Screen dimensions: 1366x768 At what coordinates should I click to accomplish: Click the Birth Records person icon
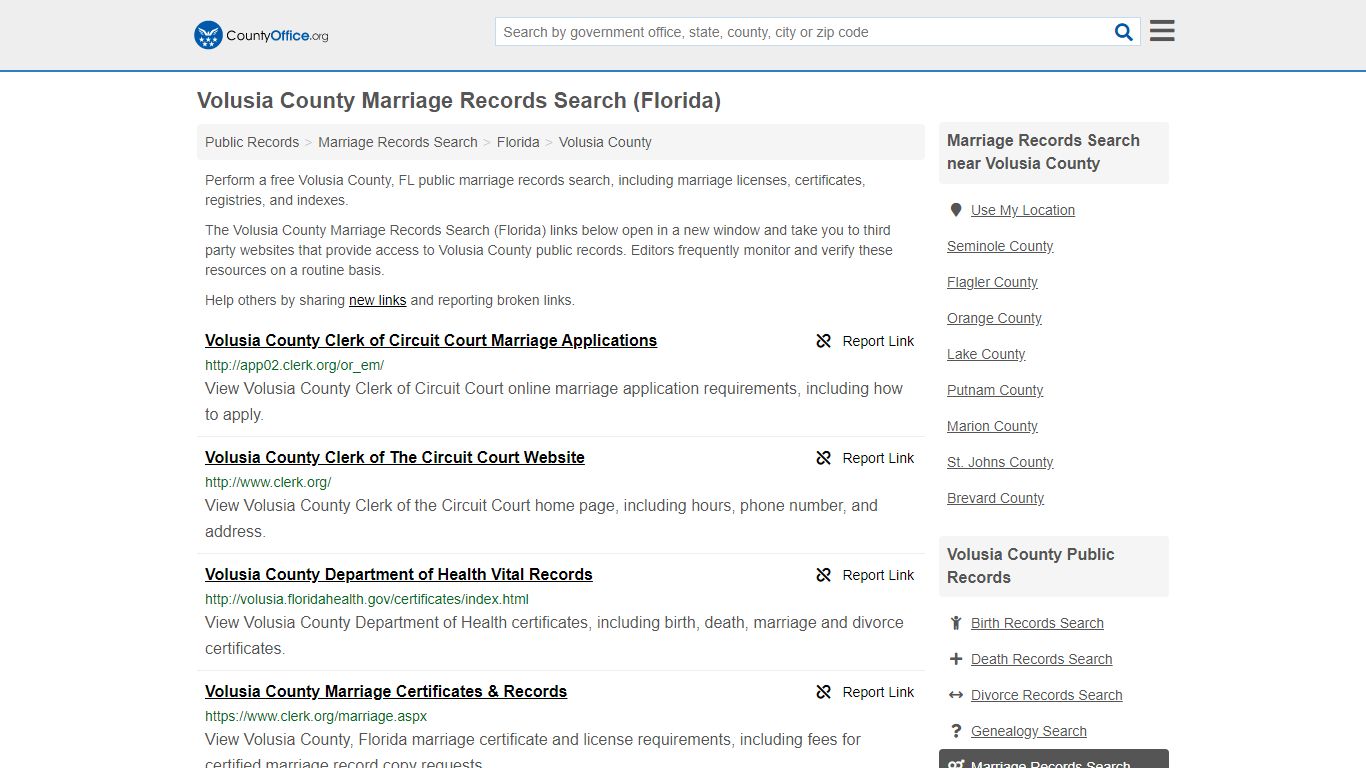[x=956, y=623]
